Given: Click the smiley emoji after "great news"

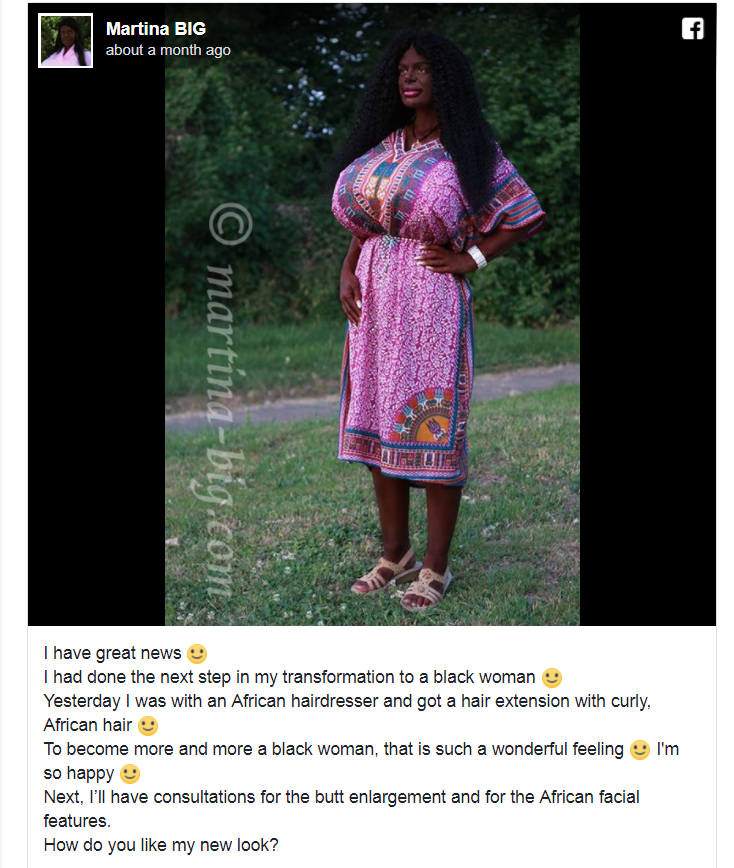Looking at the screenshot, I should pos(197,654).
